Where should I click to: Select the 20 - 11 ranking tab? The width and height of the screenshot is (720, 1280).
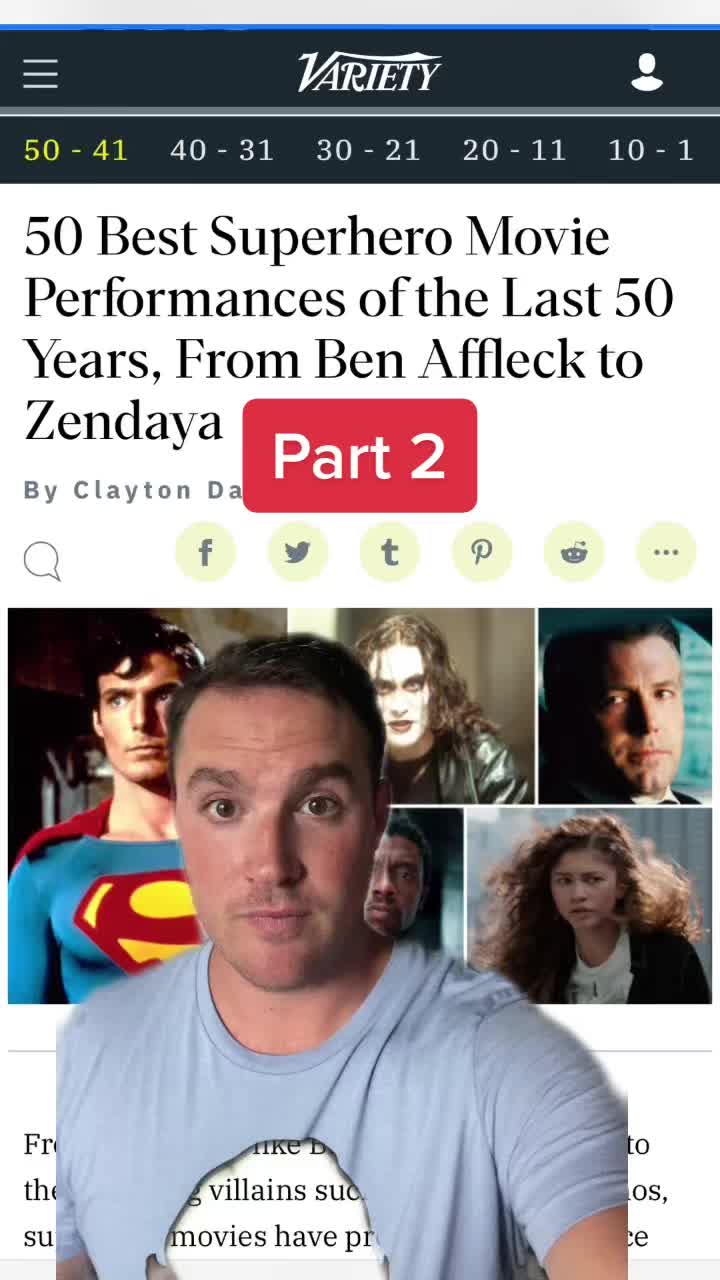coord(514,150)
